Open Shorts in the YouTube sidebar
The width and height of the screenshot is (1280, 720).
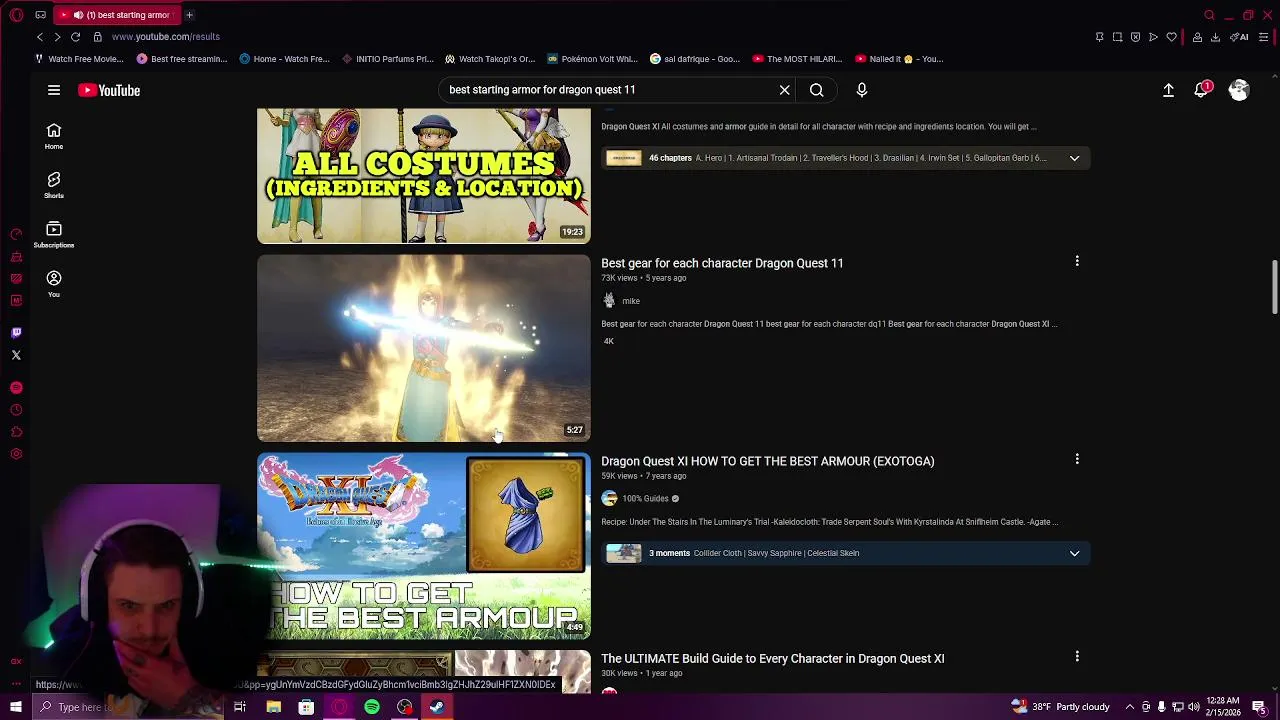54,185
